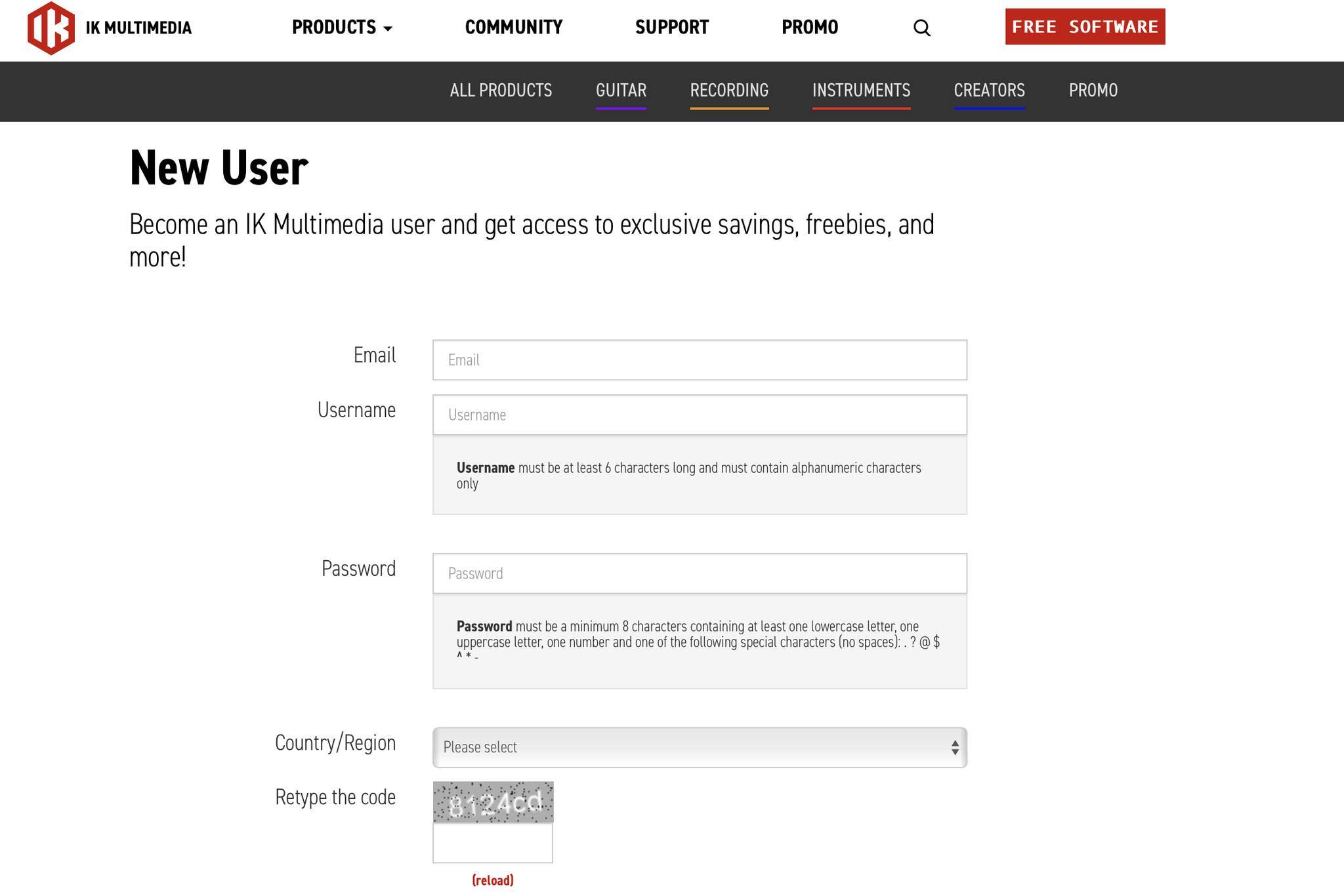This screenshot has width=1344, height=896.
Task: Expand the Products menu arrow
Action: (x=387, y=28)
